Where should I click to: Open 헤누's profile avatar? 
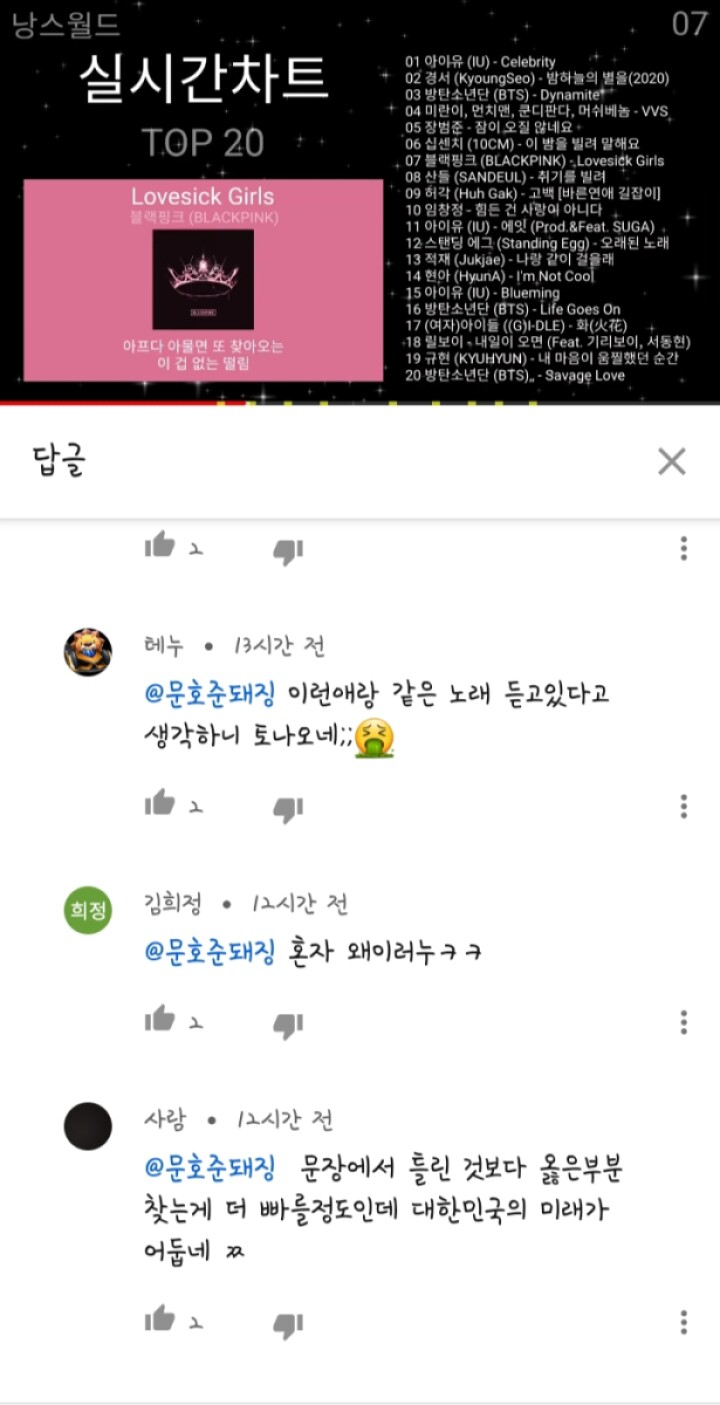(x=88, y=653)
